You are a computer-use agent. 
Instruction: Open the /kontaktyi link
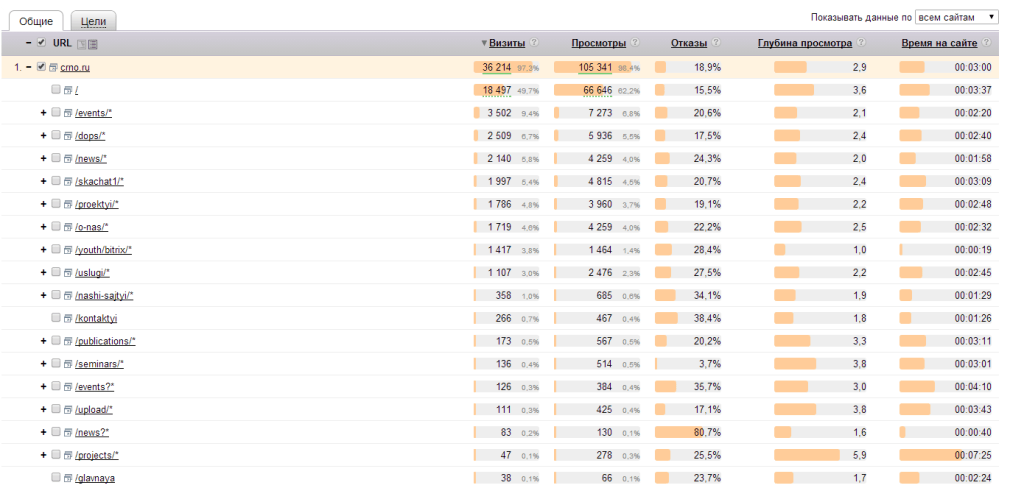96,318
